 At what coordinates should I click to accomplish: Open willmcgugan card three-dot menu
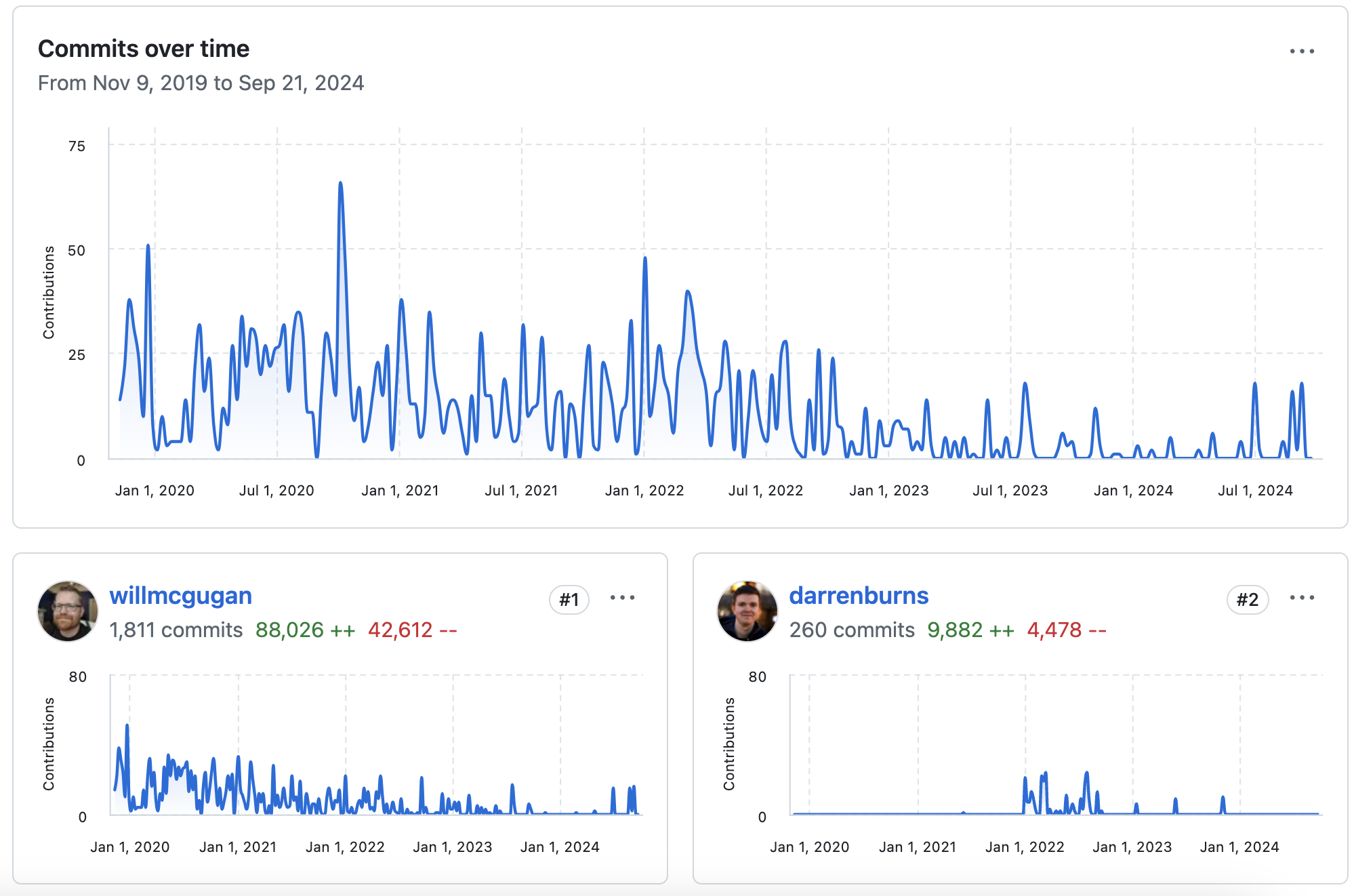pos(621,598)
